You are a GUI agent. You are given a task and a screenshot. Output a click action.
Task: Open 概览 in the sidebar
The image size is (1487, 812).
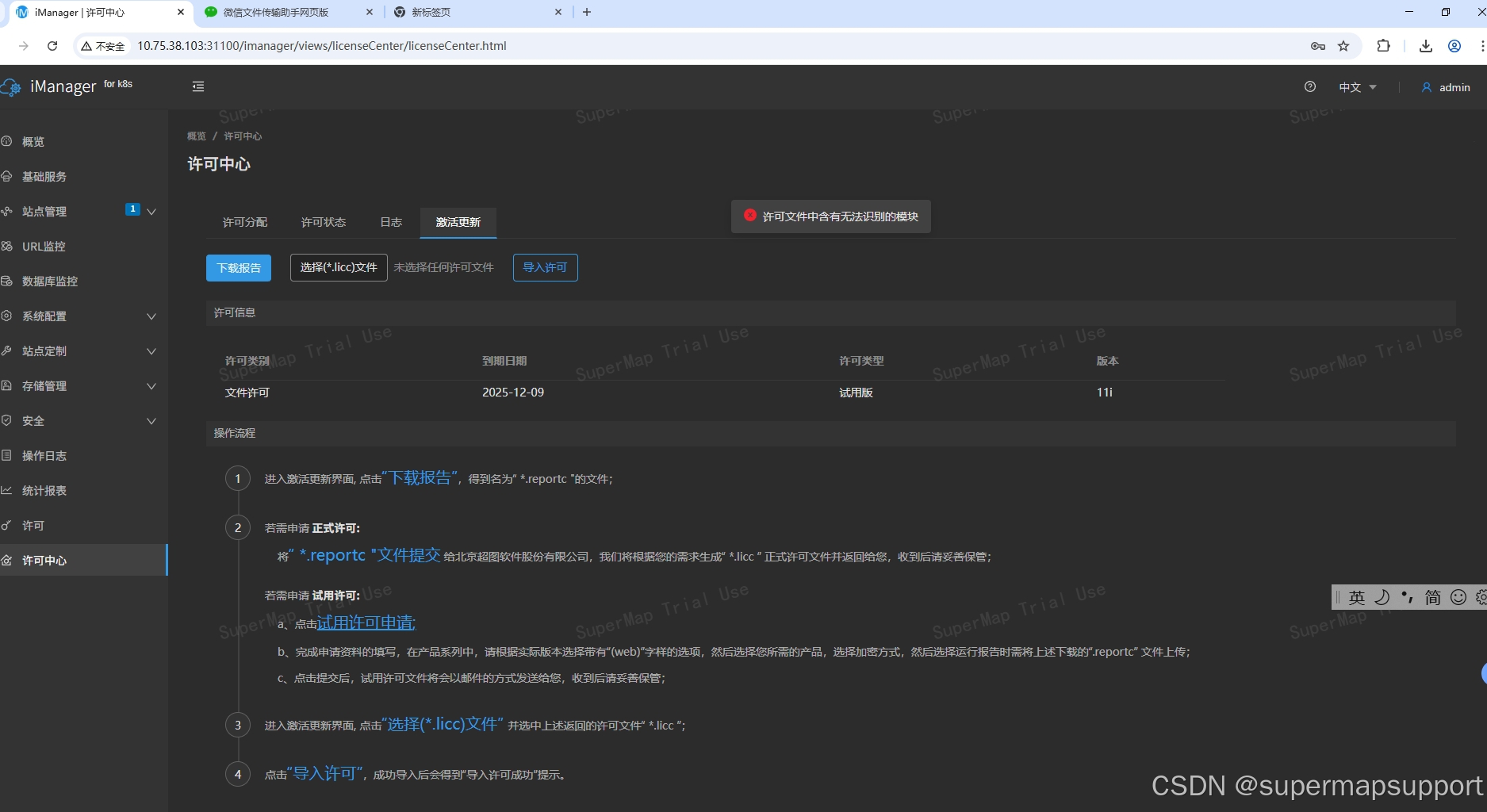click(x=33, y=142)
